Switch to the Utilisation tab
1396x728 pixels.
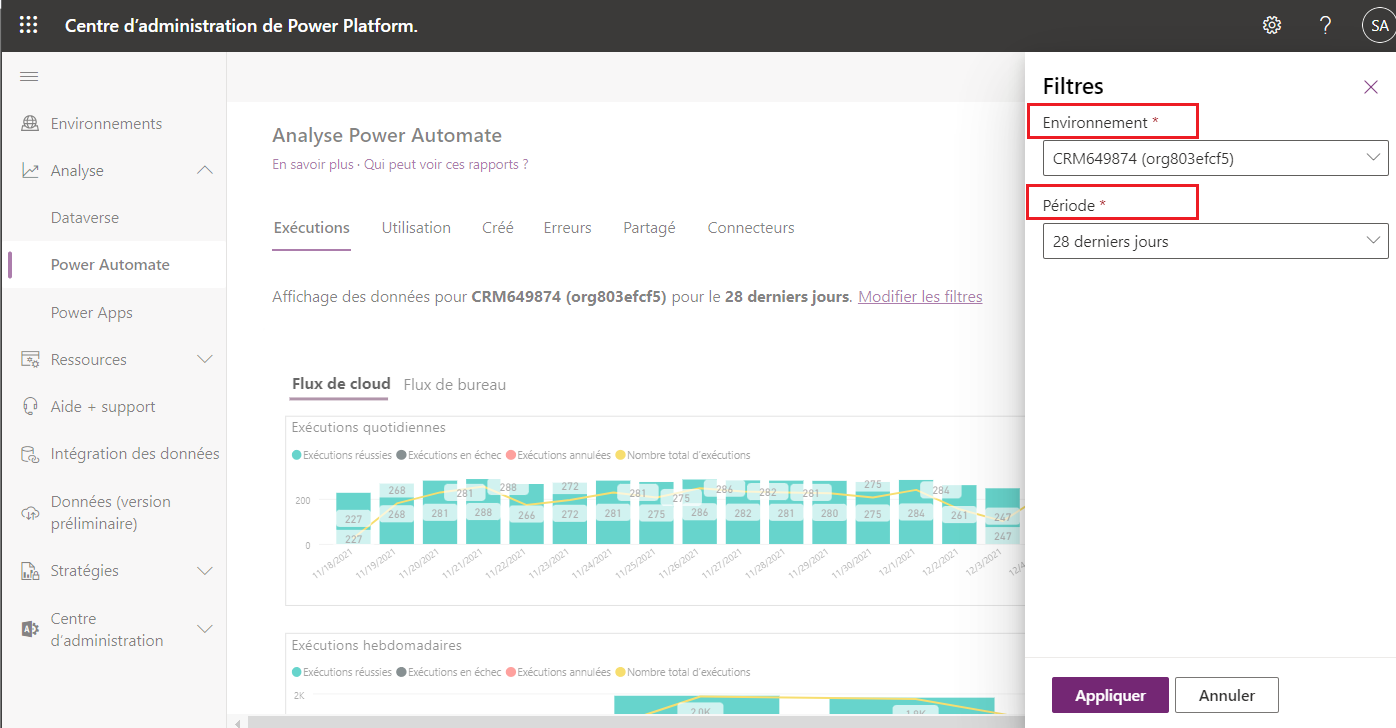pyautogui.click(x=416, y=228)
